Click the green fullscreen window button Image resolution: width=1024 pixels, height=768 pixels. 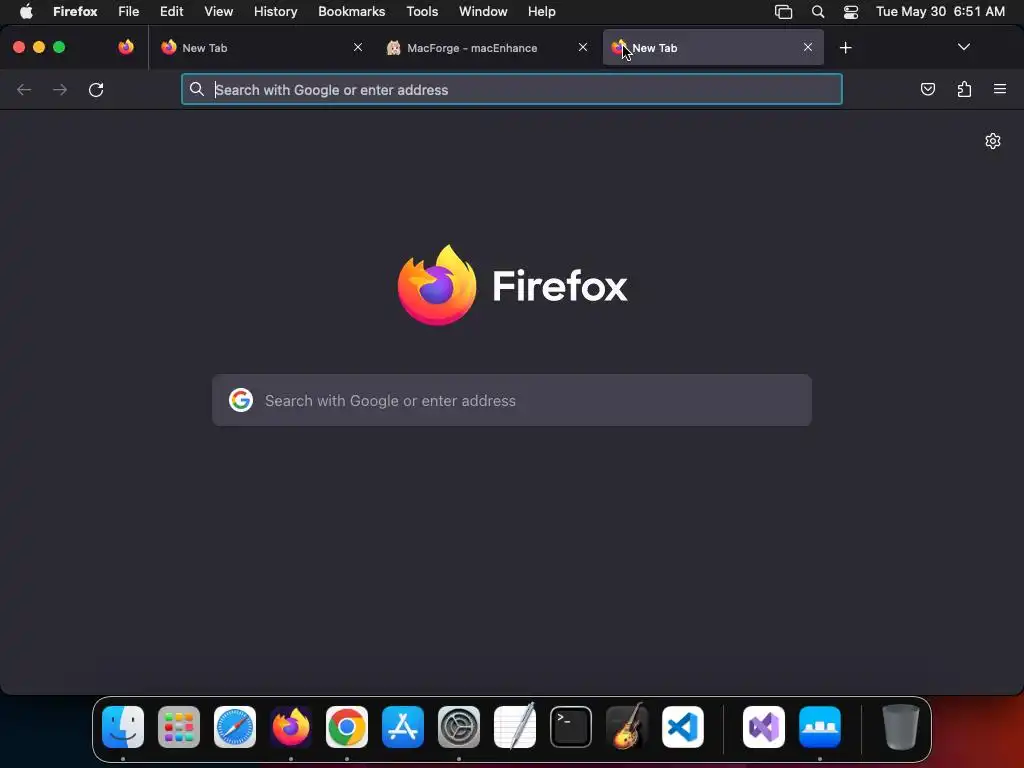(59, 47)
